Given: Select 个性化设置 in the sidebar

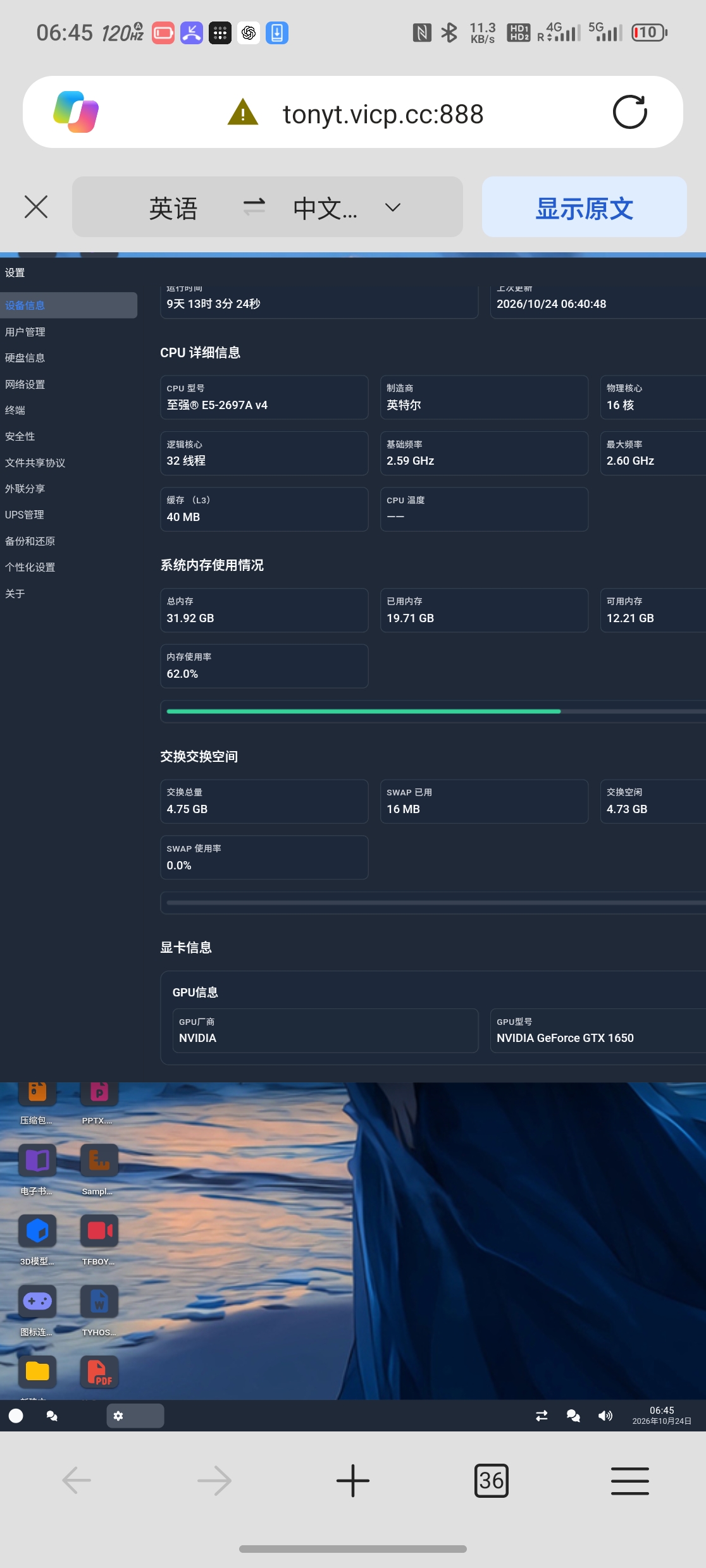Looking at the screenshot, I should (68, 567).
